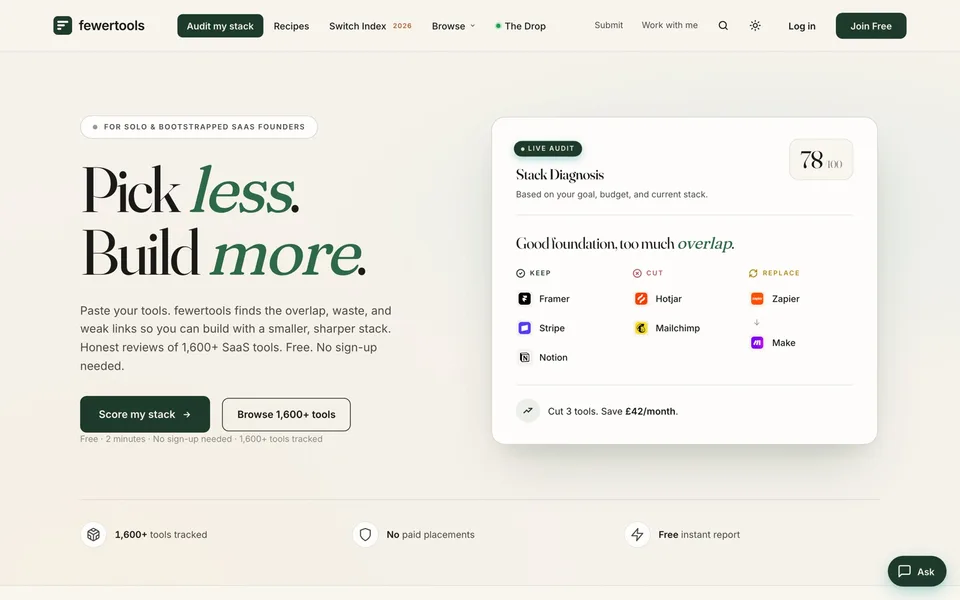Click the Stripe tool icon
This screenshot has width=960, height=600.
(x=525, y=328)
